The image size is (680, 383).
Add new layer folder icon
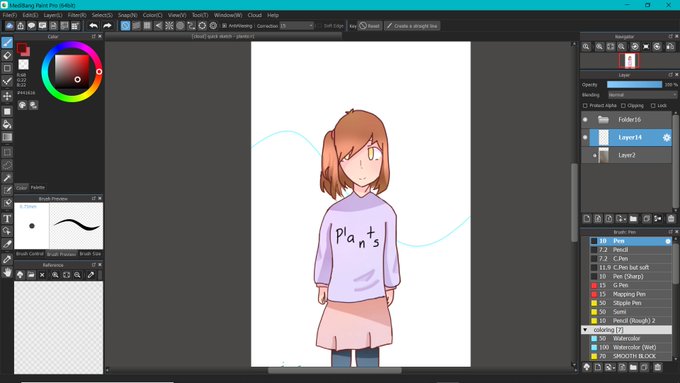[633, 219]
